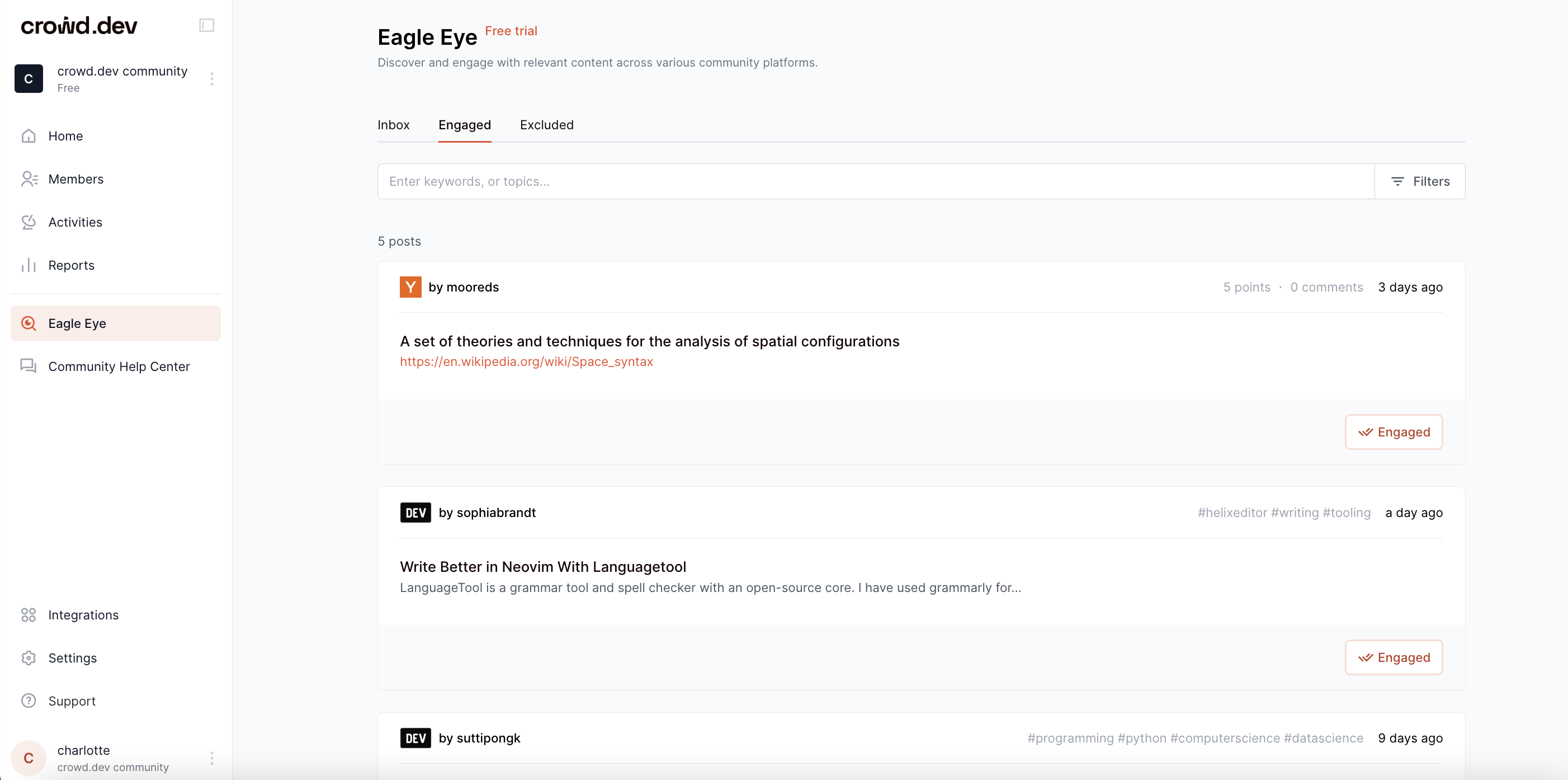Toggle Engaged status on mooreds post
The image size is (1568, 780).
(1394, 433)
